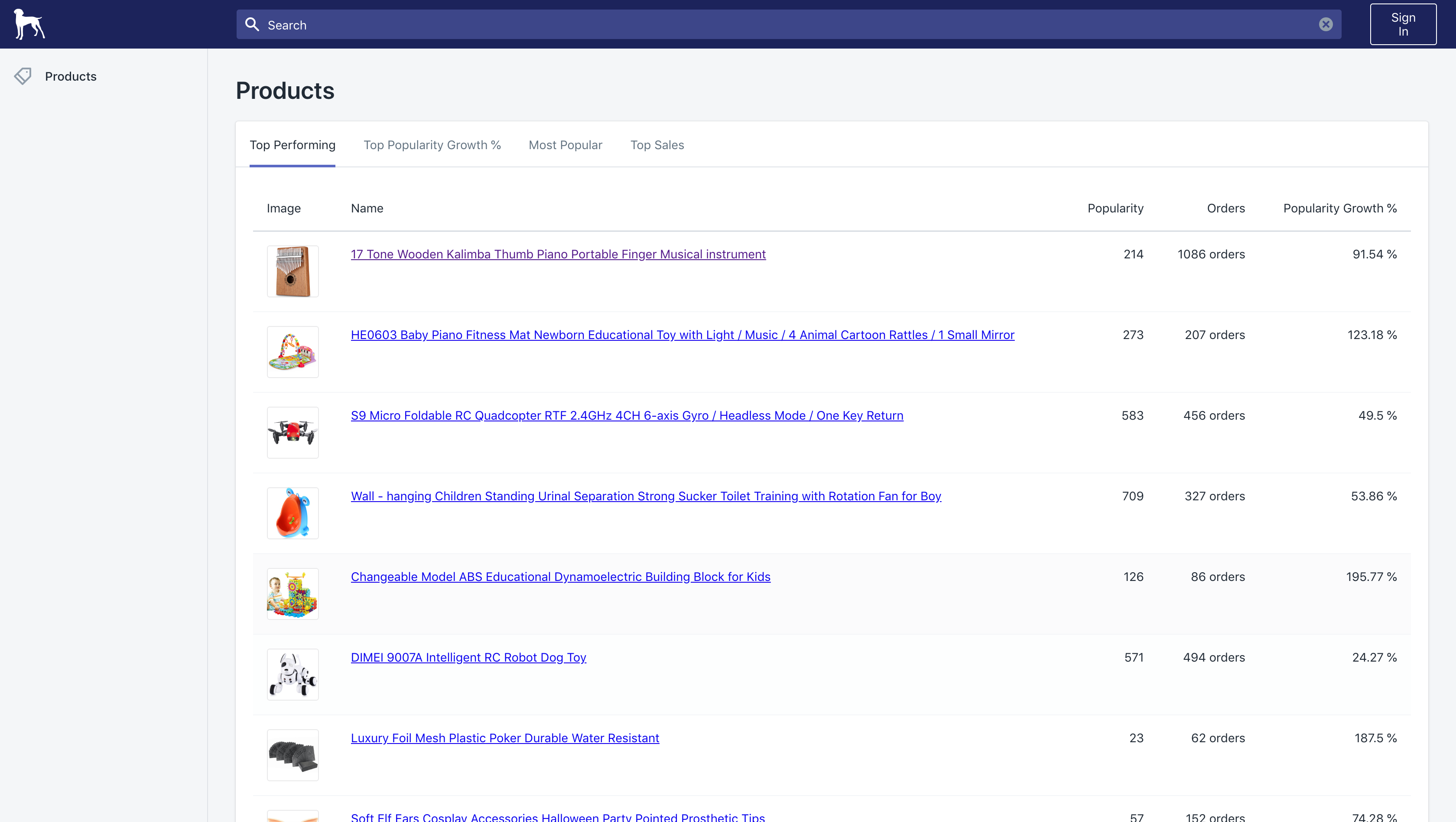
Task: Open the red quadcopter drone thumbnail
Action: pos(292,433)
